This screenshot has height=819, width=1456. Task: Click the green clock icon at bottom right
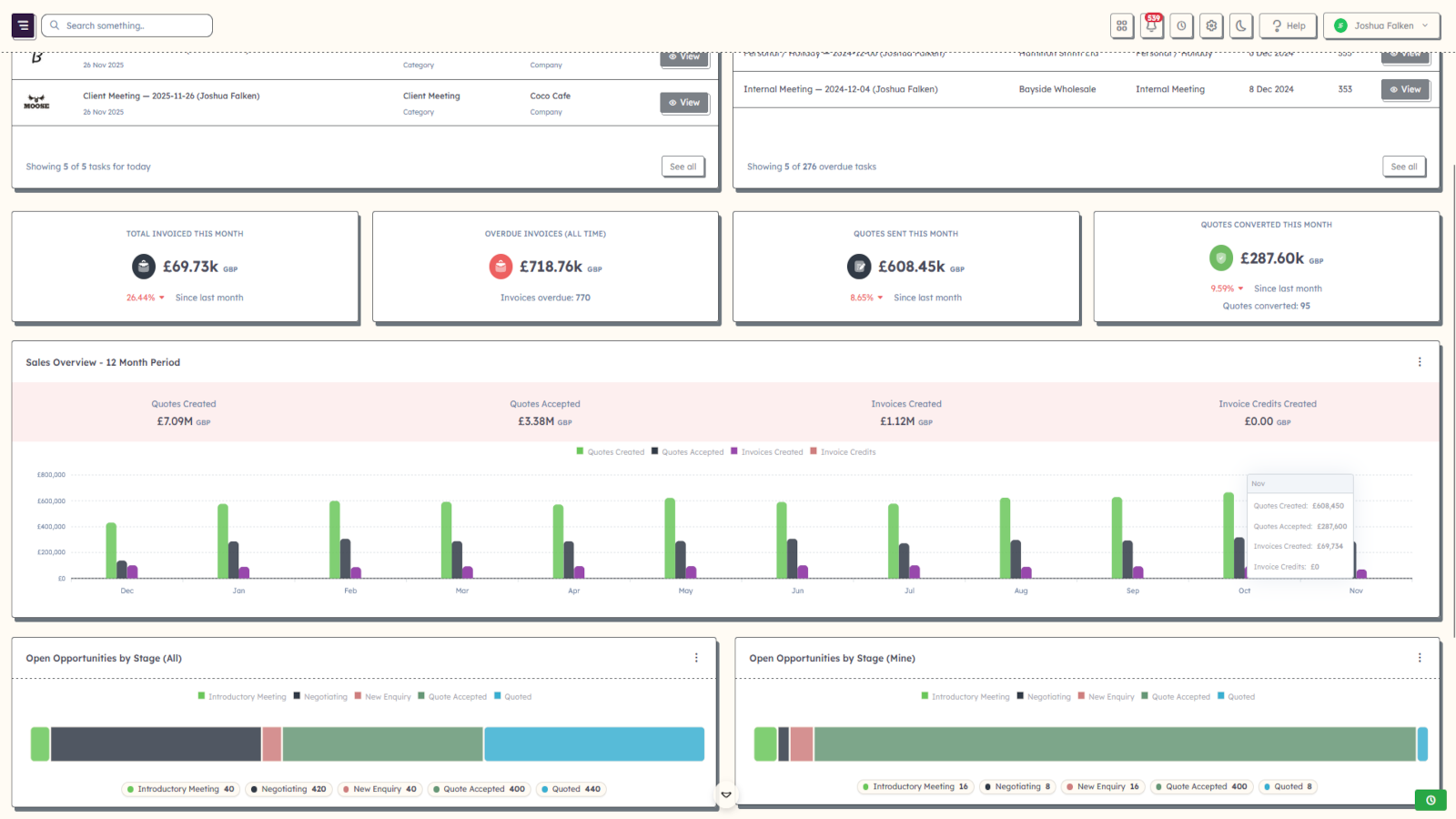point(1431,800)
